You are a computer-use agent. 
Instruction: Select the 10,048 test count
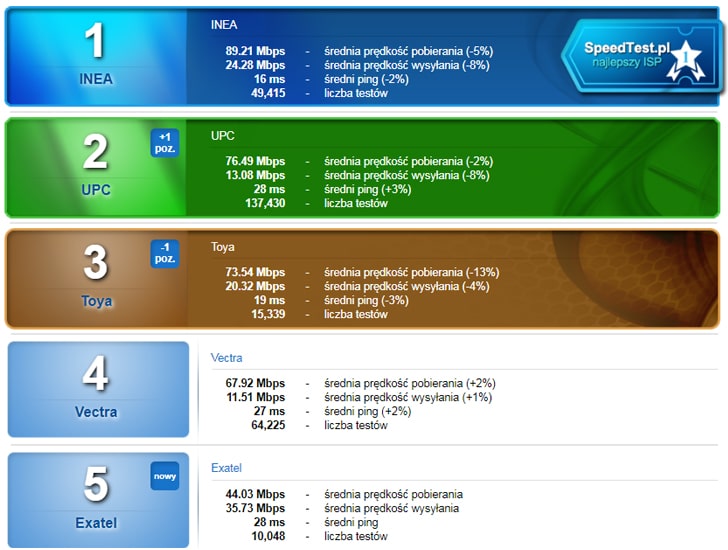(x=268, y=536)
